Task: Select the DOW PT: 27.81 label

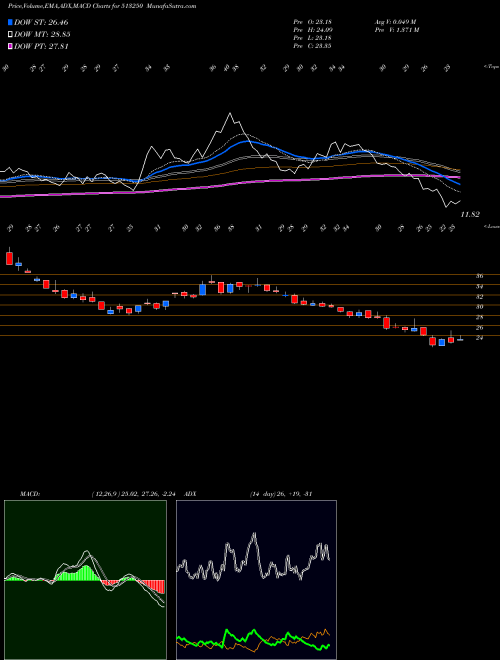Action: pyautogui.click(x=41, y=47)
